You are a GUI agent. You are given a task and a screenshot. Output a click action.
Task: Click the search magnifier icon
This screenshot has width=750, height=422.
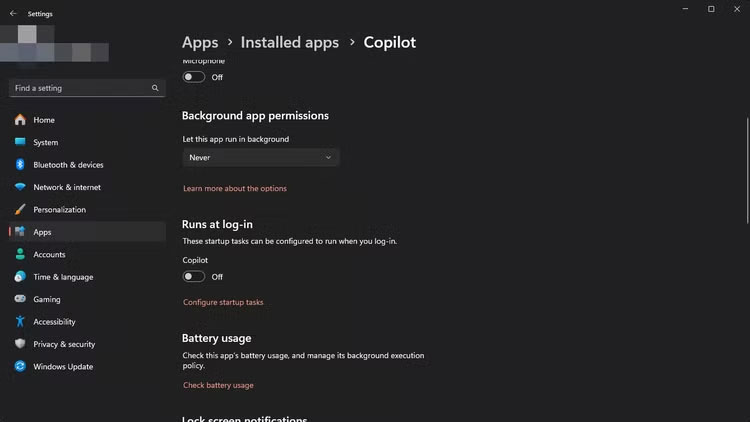pos(155,88)
